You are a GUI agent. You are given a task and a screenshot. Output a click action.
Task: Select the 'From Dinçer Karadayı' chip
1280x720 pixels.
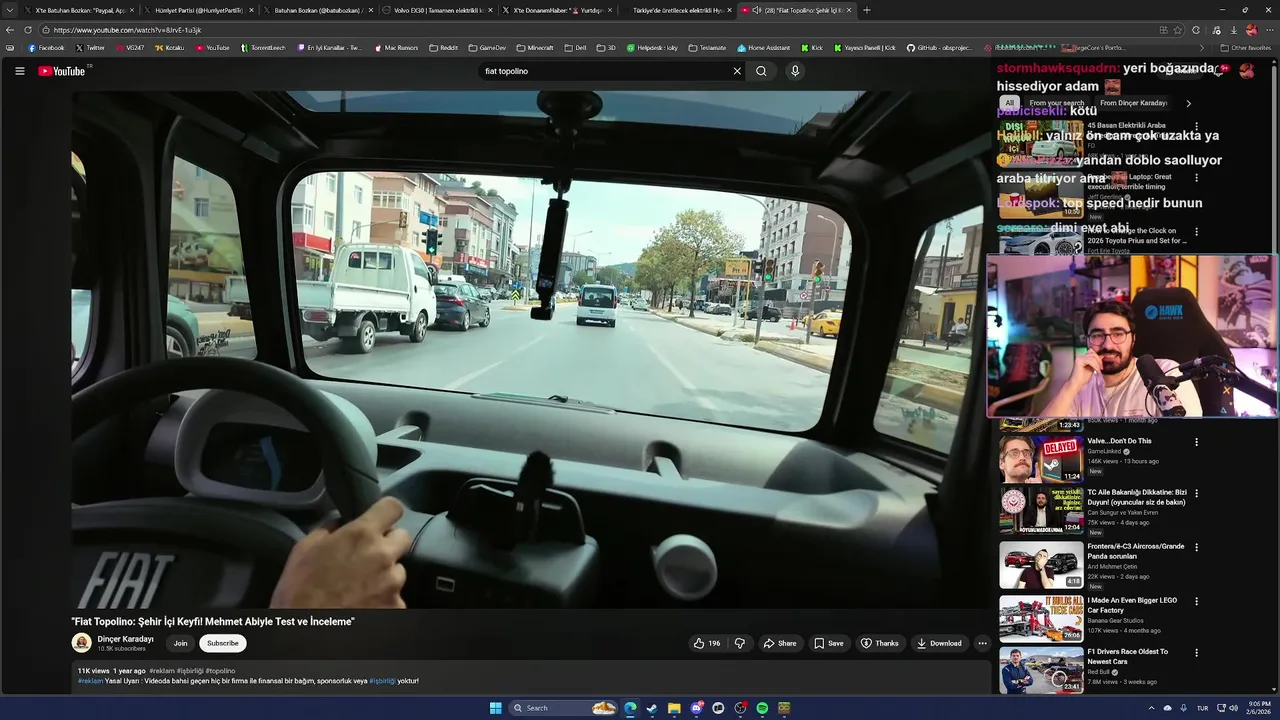click(1133, 103)
